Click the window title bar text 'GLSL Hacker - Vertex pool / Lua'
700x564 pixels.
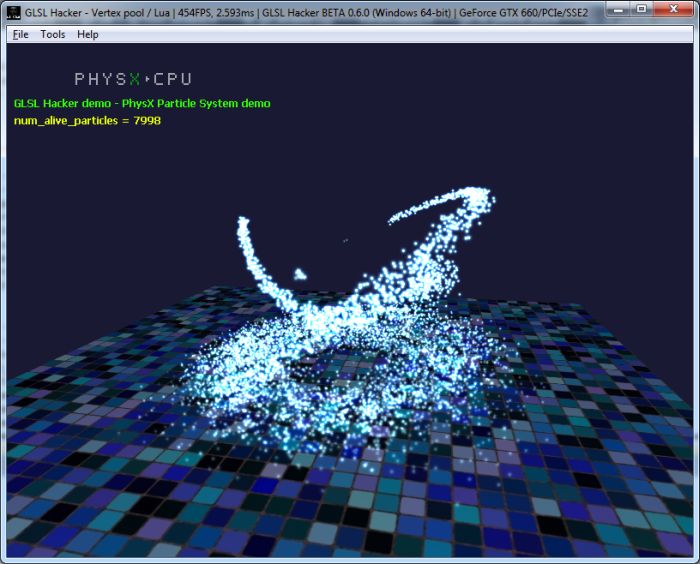tap(97, 13)
